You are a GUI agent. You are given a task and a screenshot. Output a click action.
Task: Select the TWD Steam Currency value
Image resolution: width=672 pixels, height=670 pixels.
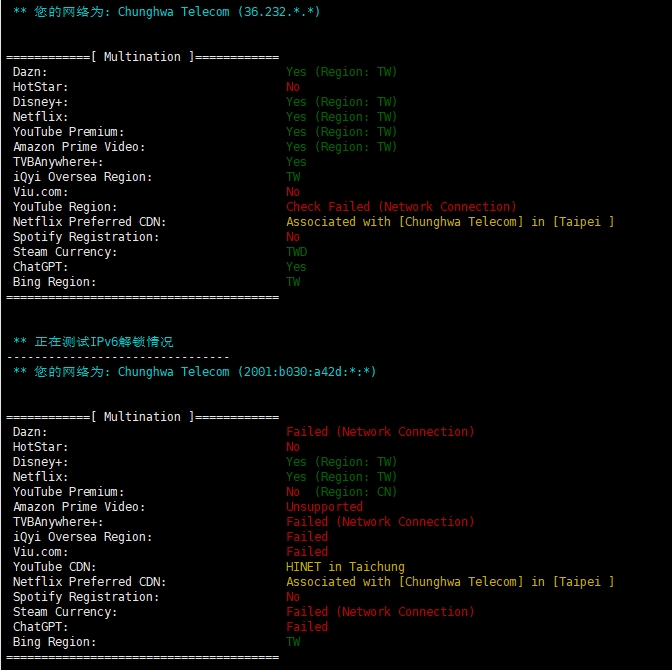[296, 252]
